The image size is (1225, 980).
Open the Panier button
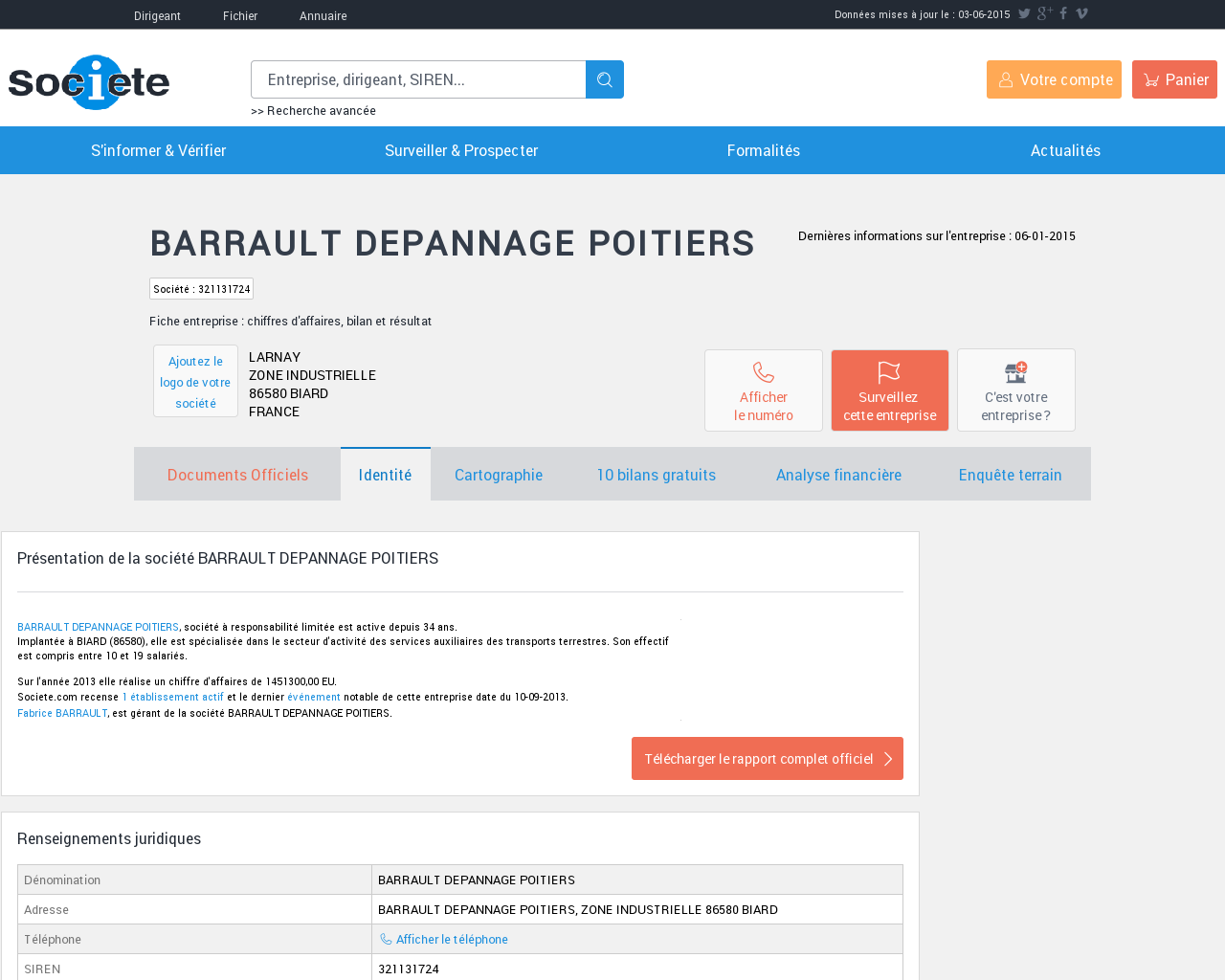1174,79
